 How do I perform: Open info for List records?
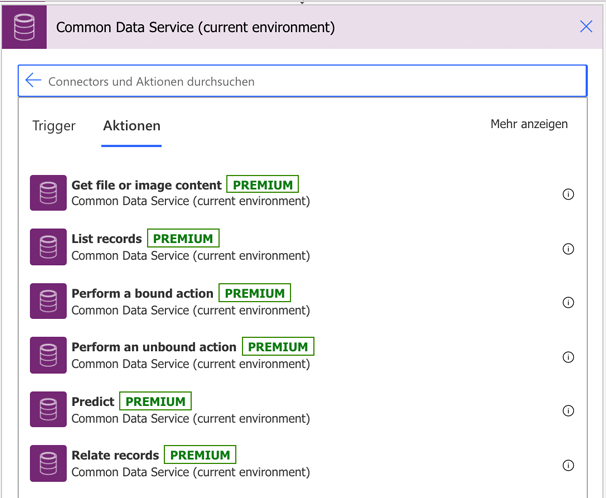point(568,249)
